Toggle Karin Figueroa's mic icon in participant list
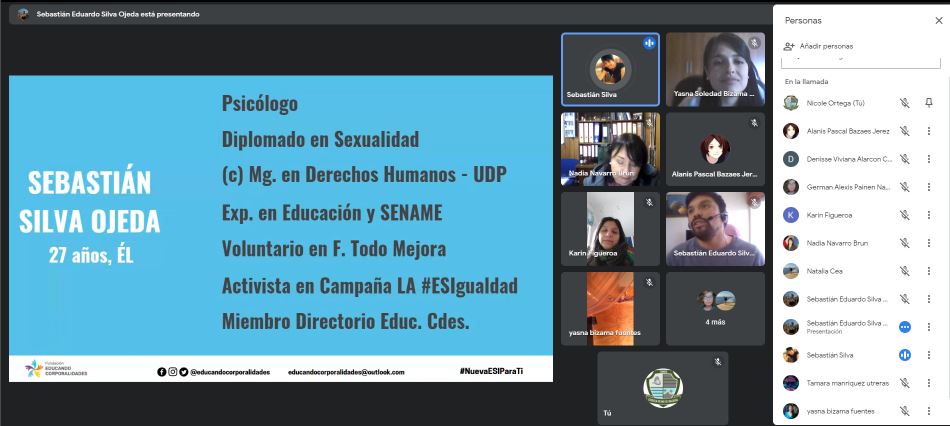950x426 pixels. (x=904, y=215)
